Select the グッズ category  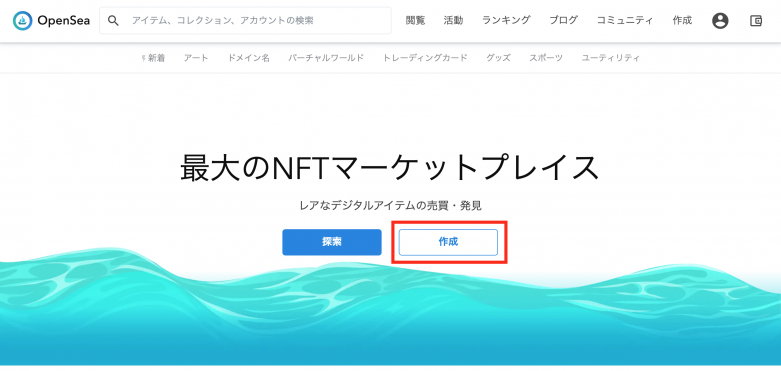[x=498, y=58]
